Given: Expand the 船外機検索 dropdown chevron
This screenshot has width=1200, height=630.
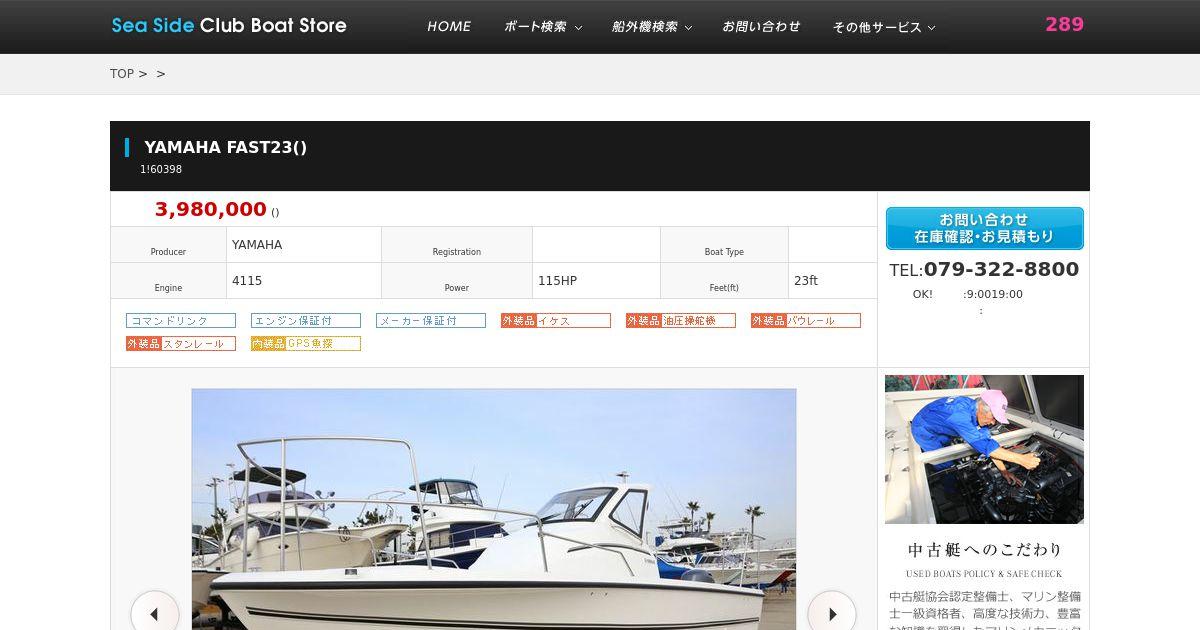Looking at the screenshot, I should coord(688,28).
